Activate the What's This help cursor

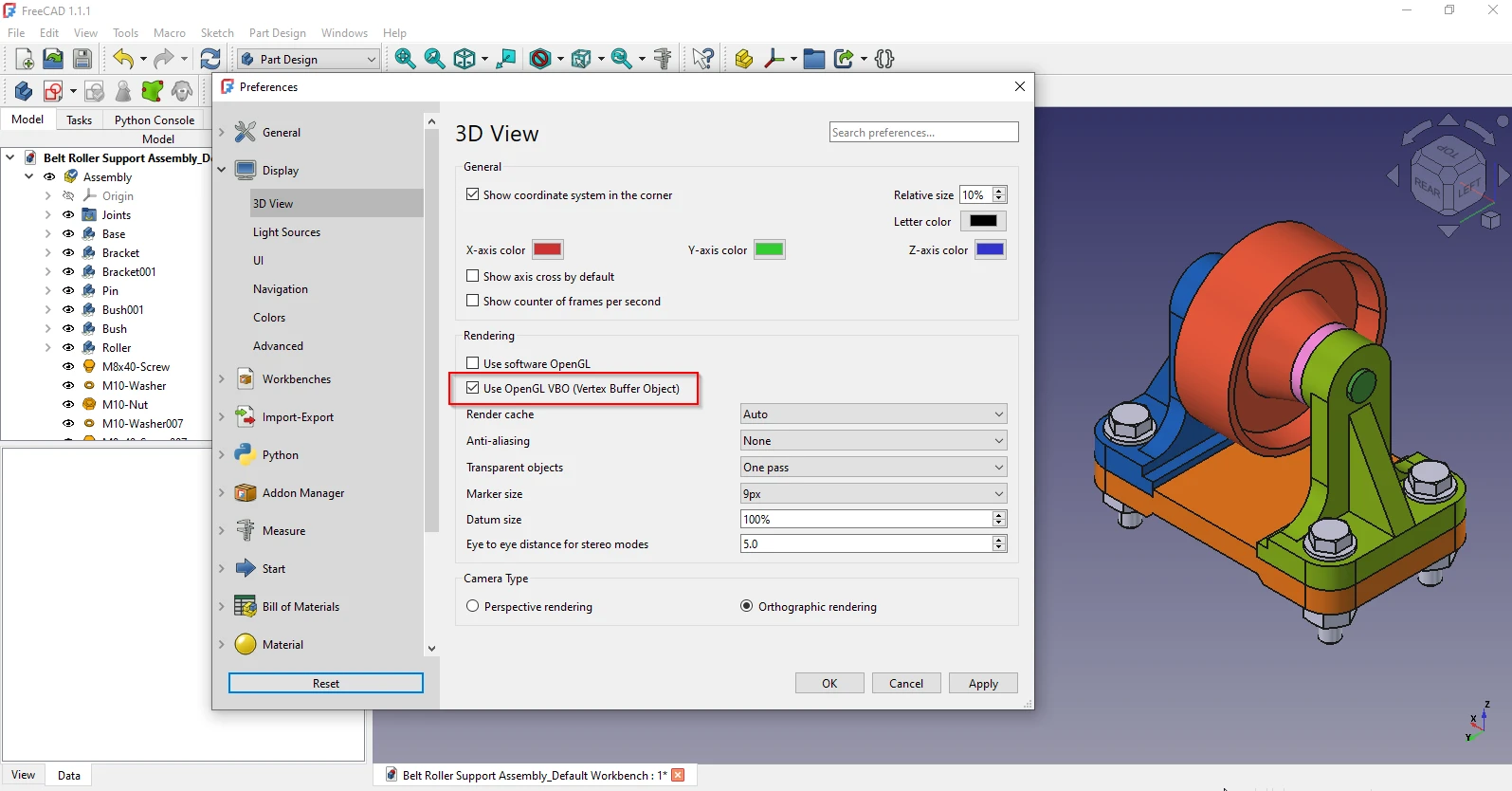[x=702, y=59]
